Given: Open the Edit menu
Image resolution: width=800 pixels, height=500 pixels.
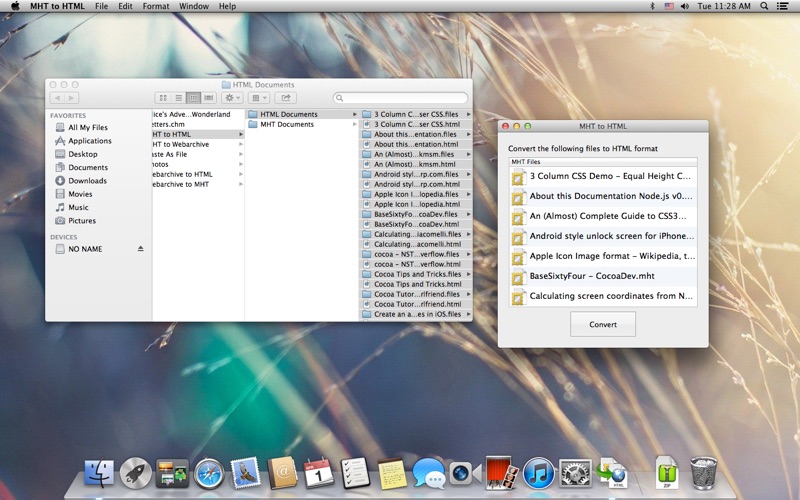Looking at the screenshot, I should [125, 6].
